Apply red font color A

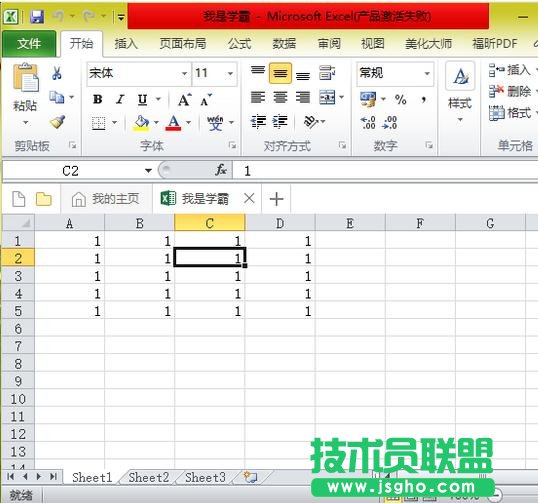click(173, 123)
